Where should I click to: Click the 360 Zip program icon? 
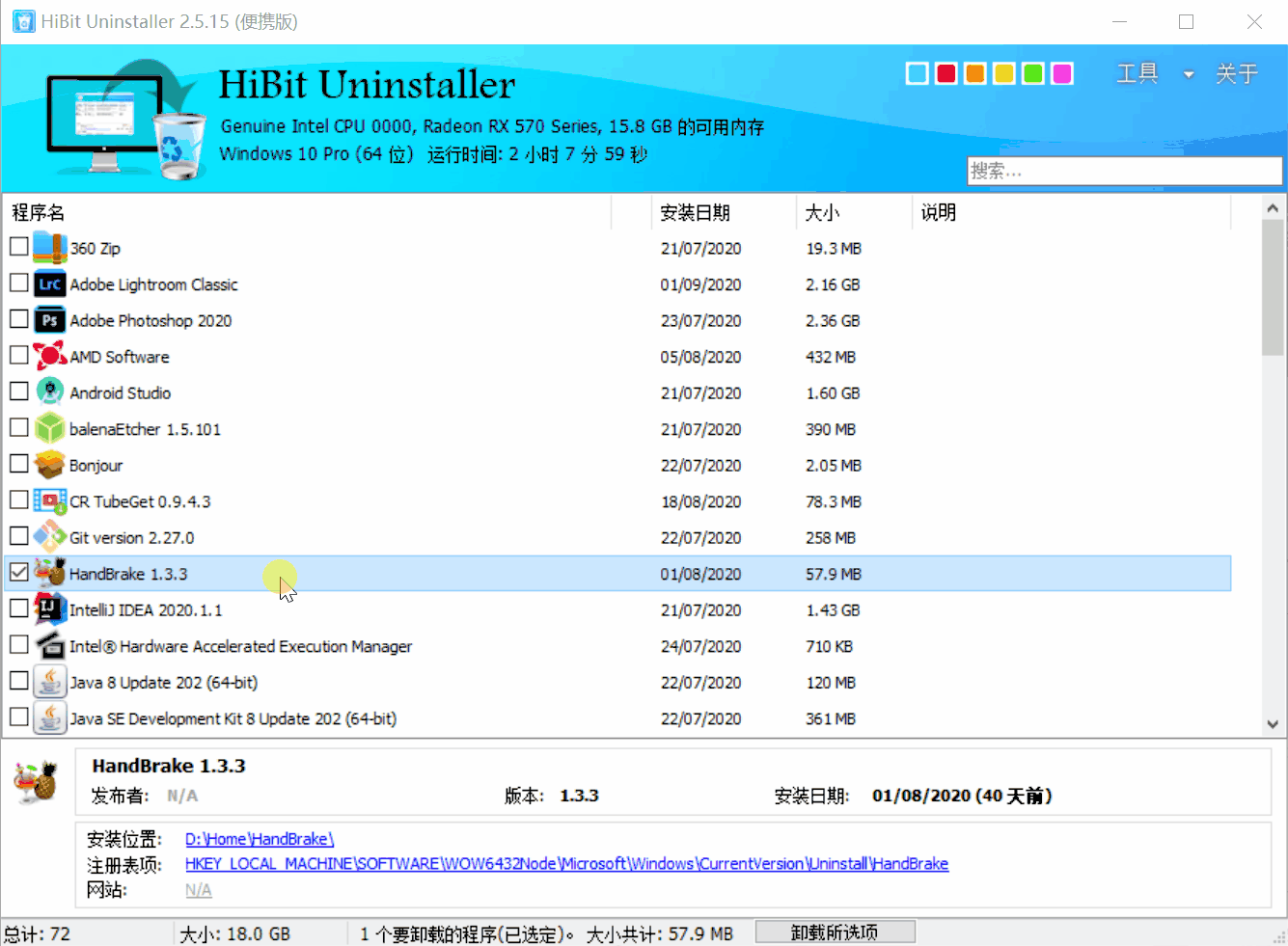[x=48, y=247]
